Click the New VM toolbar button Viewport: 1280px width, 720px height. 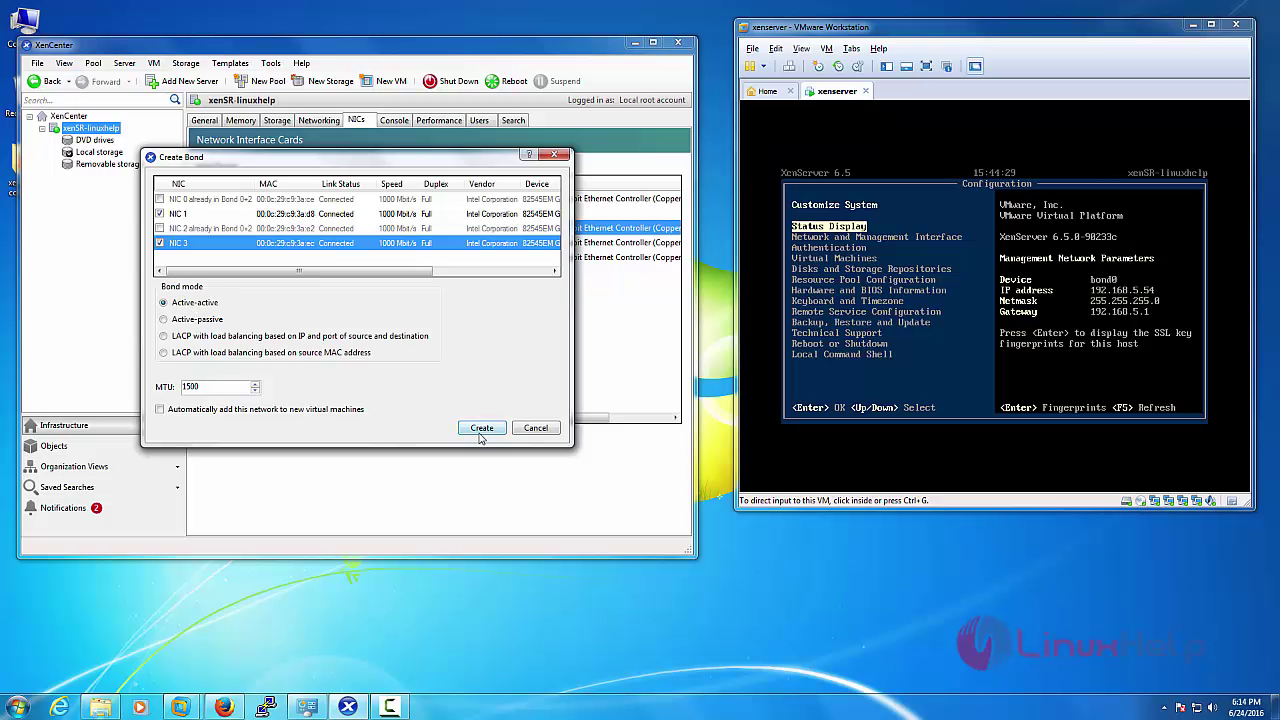[x=384, y=81]
